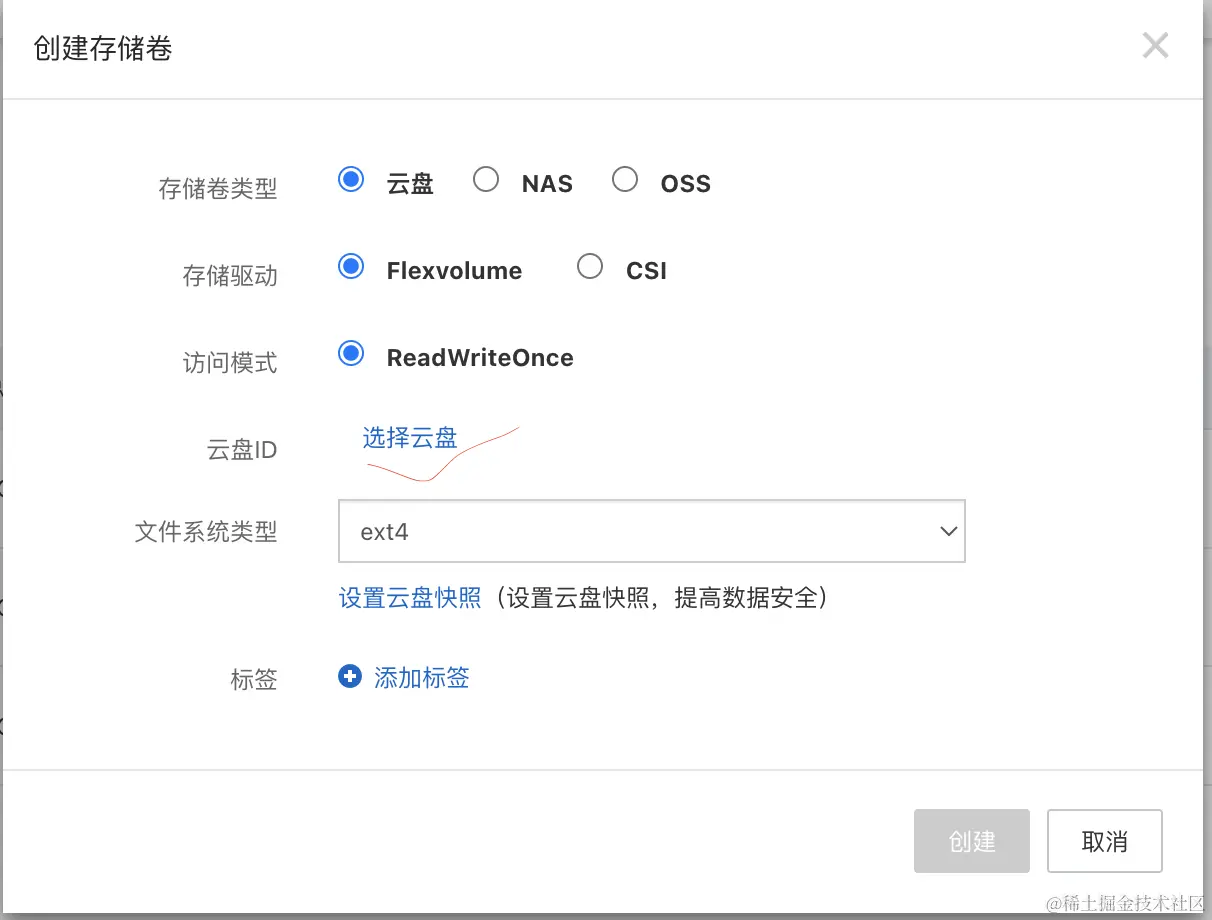Click the chevron arrow of the ext4 dropdown
This screenshot has height=920, width=1212.
click(949, 532)
